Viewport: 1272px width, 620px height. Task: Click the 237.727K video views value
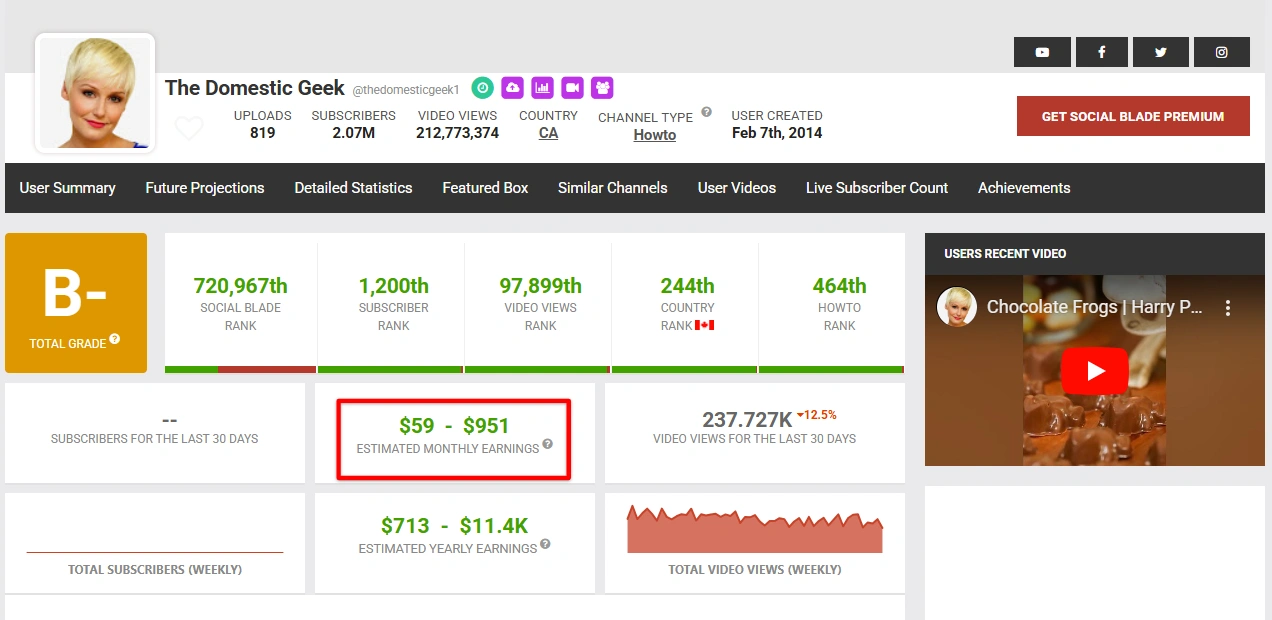pyautogui.click(x=747, y=420)
